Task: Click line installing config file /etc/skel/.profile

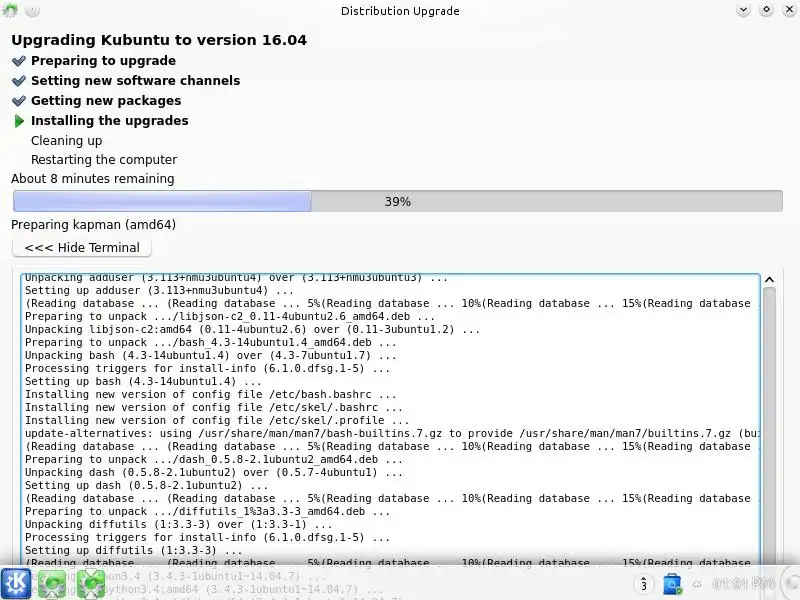Action: click(217, 420)
